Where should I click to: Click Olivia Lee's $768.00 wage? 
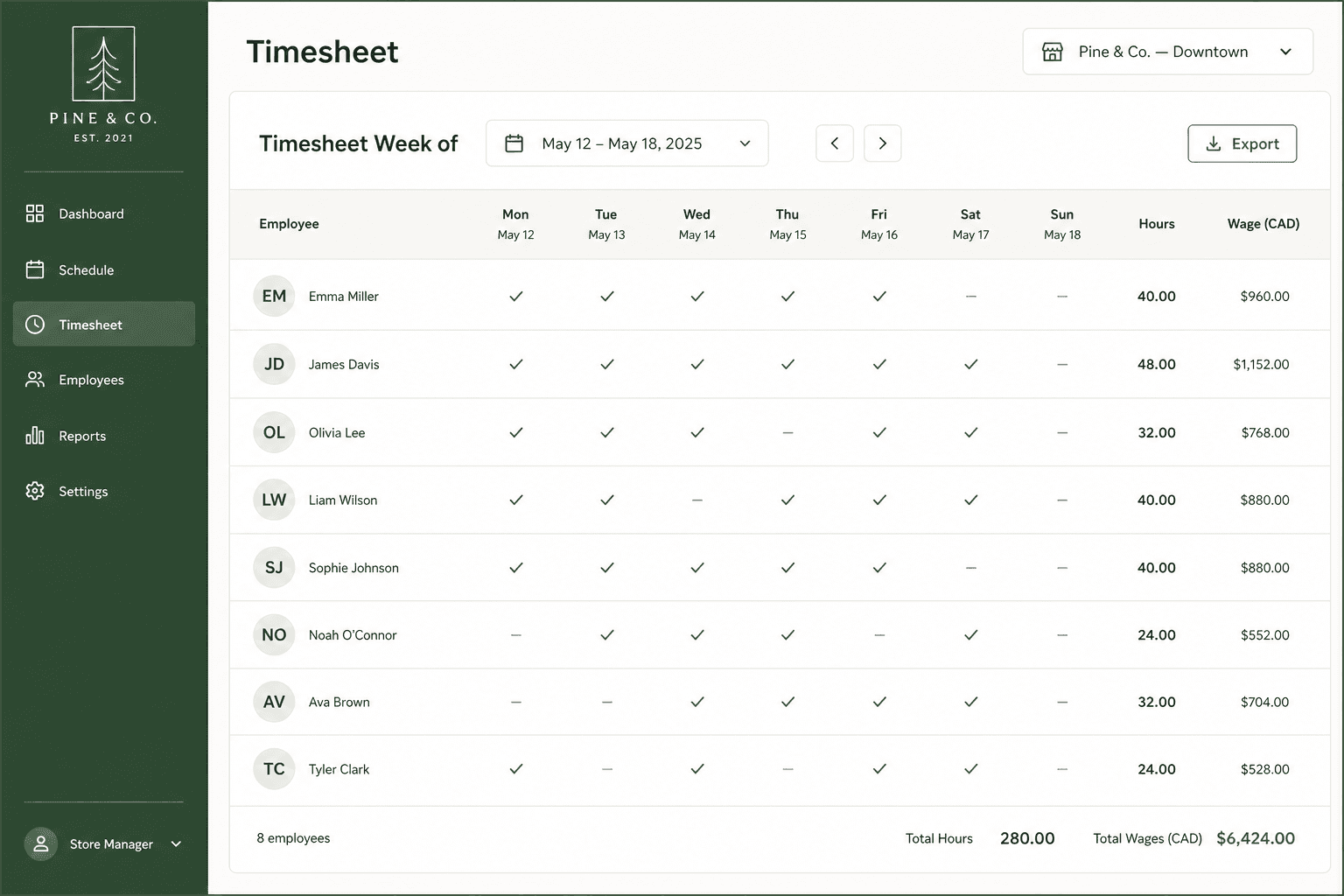1265,432
